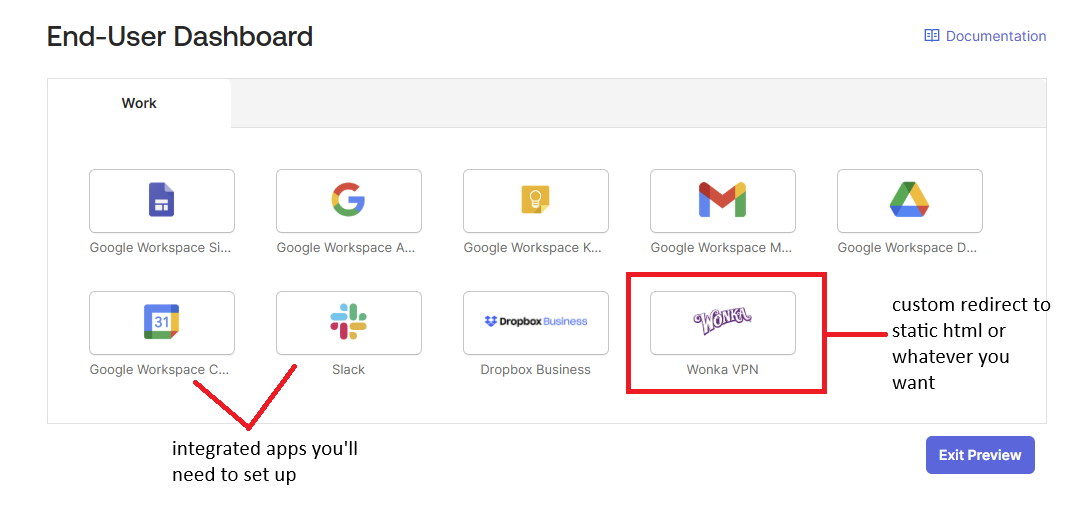Click the Google Workspace D... label
This screenshot has height=525, width=1084.
tap(908, 248)
